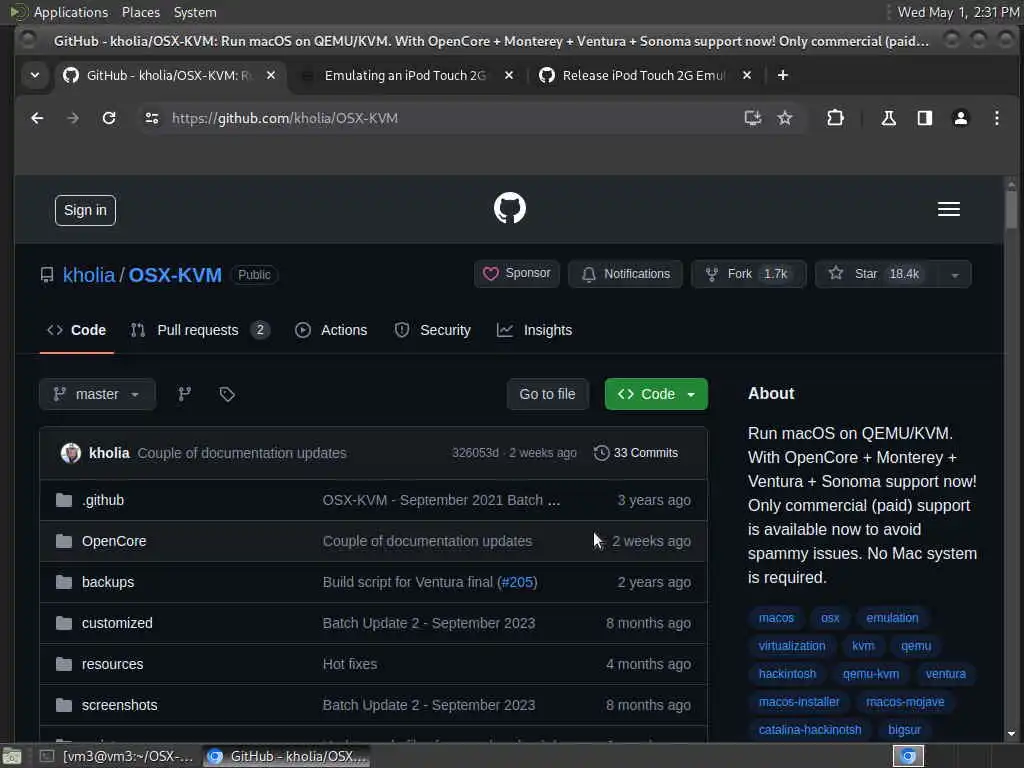Click kholia's avatar in latest commit

click(x=71, y=453)
